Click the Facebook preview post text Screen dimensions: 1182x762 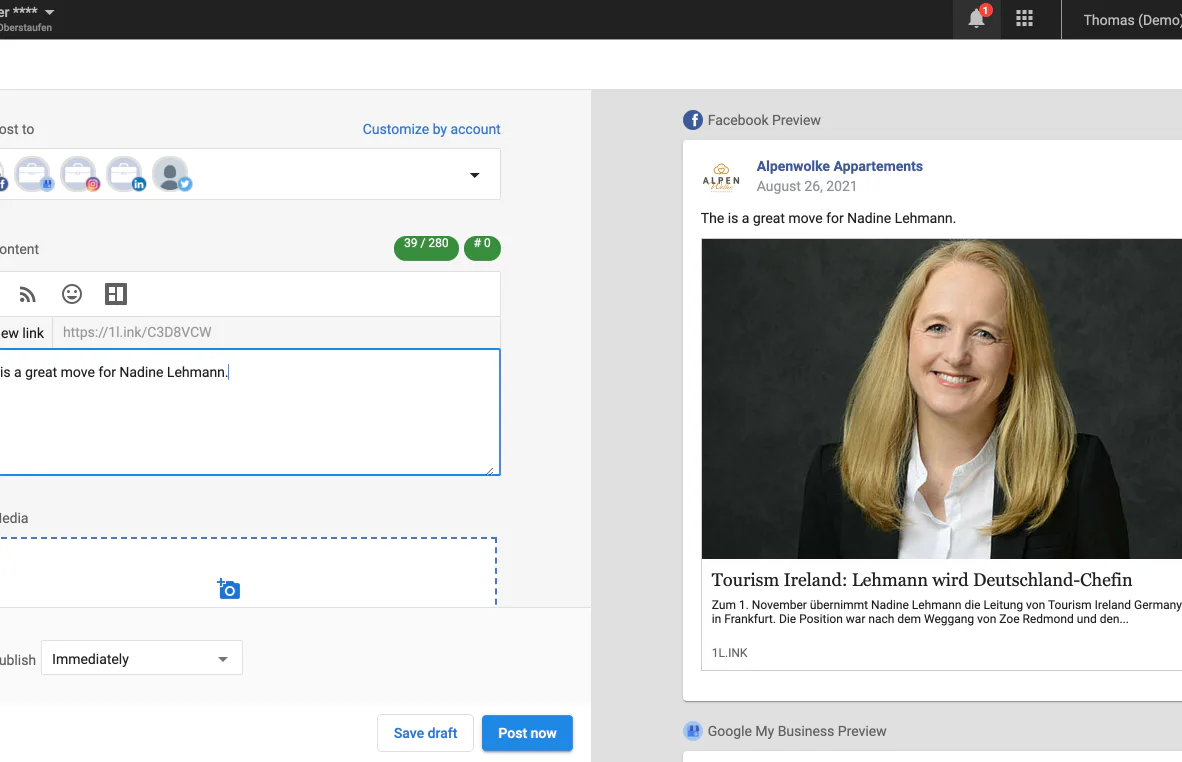point(828,218)
